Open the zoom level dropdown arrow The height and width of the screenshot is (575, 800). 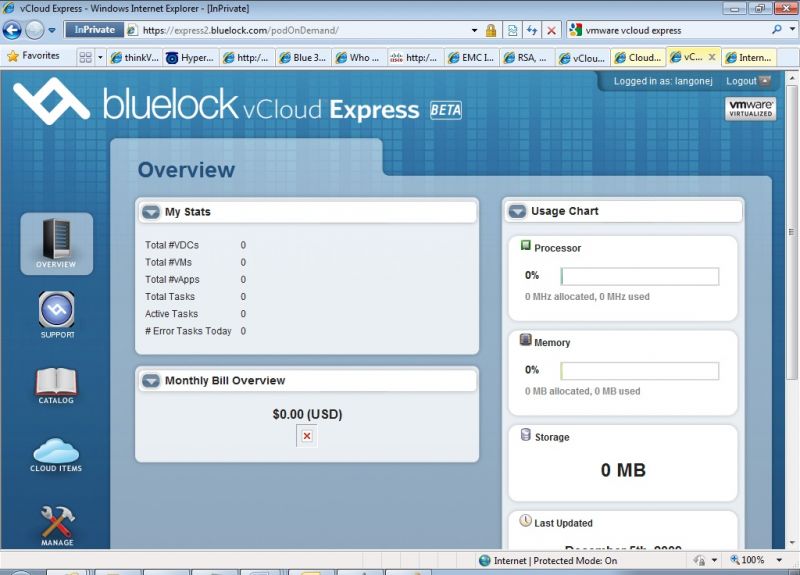point(779,560)
